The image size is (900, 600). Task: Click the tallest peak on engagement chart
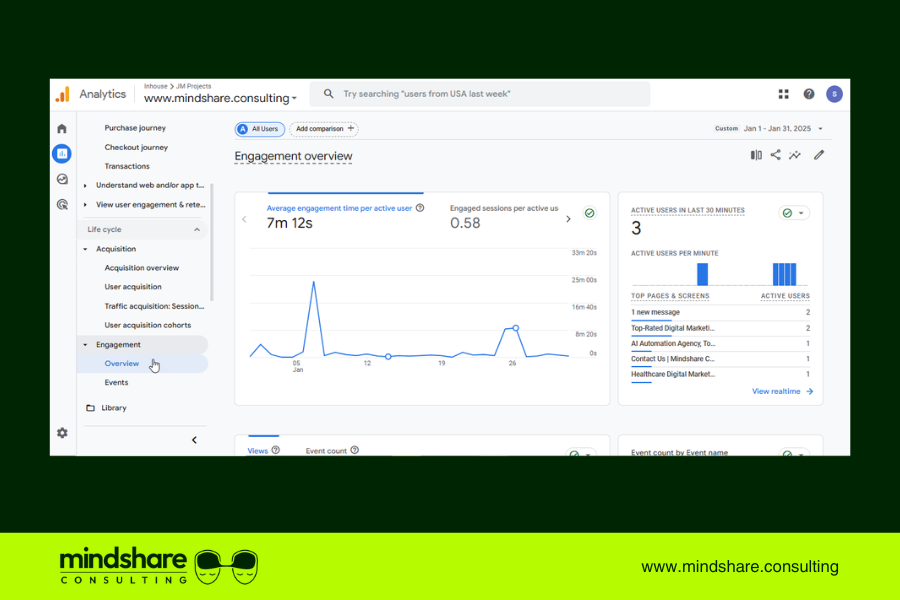[x=313, y=282]
